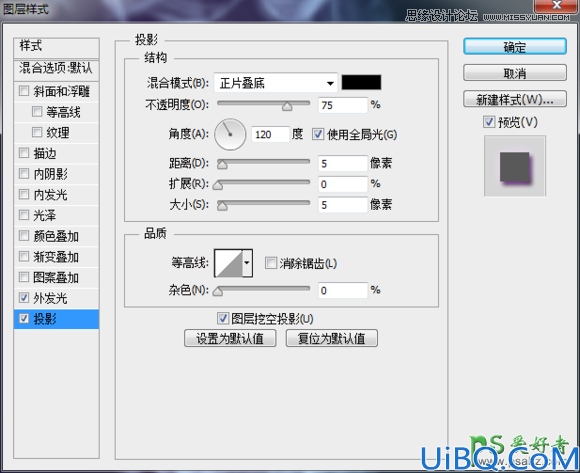
Task: Click the angle dial control
Action: [x=230, y=134]
